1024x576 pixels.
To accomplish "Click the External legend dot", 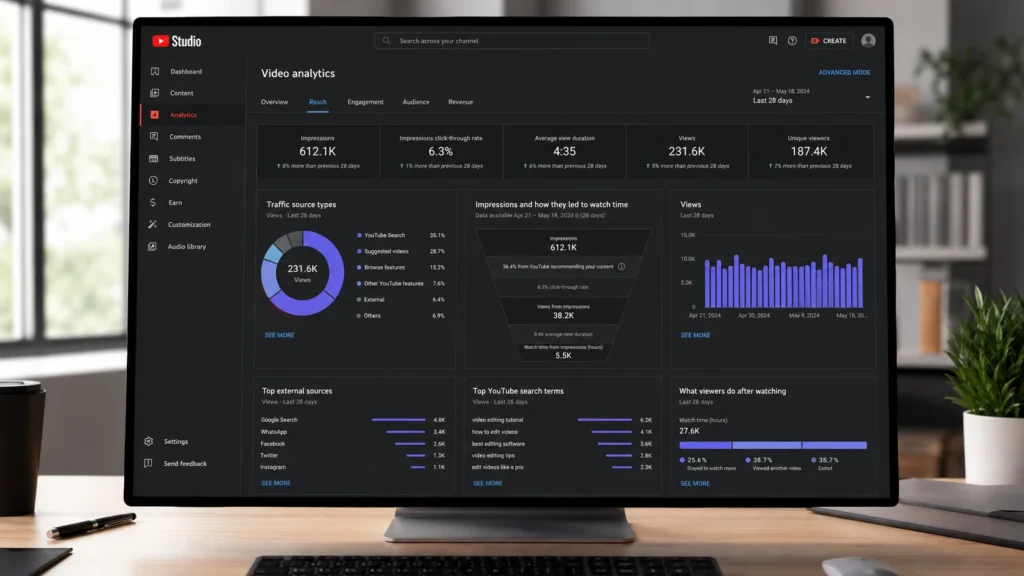I will 359,300.
